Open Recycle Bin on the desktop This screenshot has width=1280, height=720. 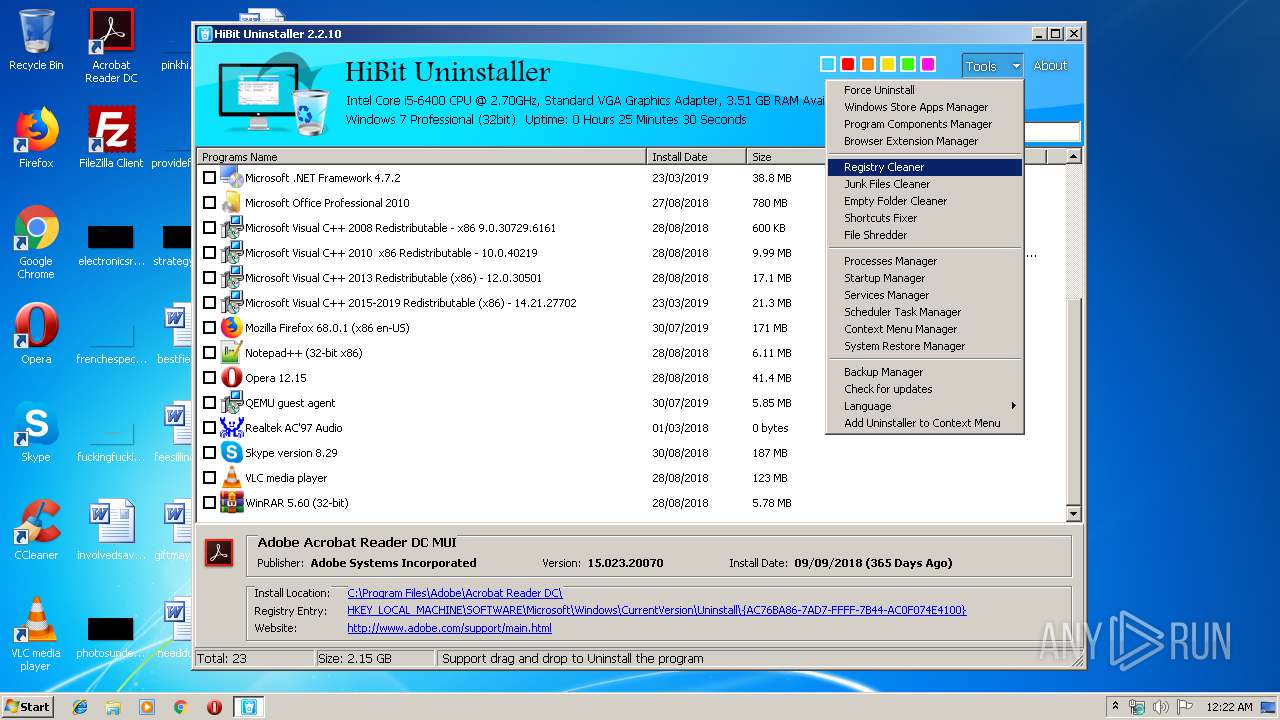pyautogui.click(x=36, y=40)
